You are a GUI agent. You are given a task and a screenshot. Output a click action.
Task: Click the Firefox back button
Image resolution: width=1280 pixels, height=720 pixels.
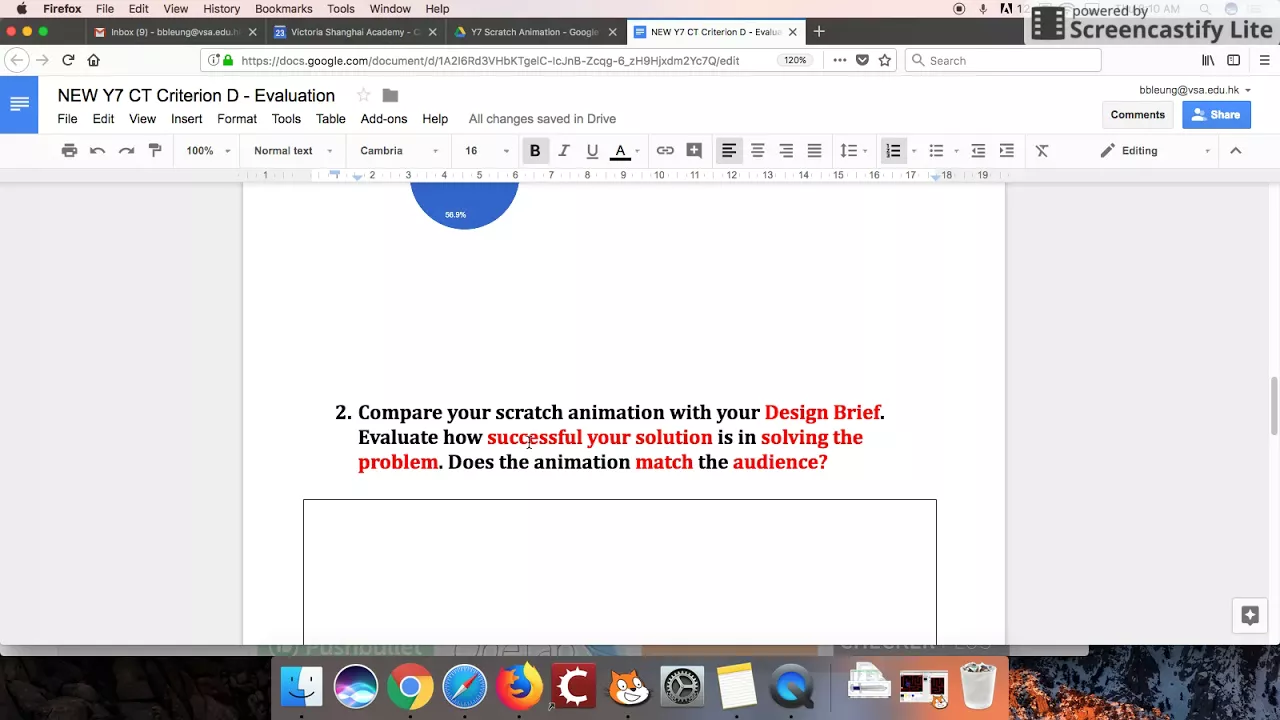[x=16, y=60]
